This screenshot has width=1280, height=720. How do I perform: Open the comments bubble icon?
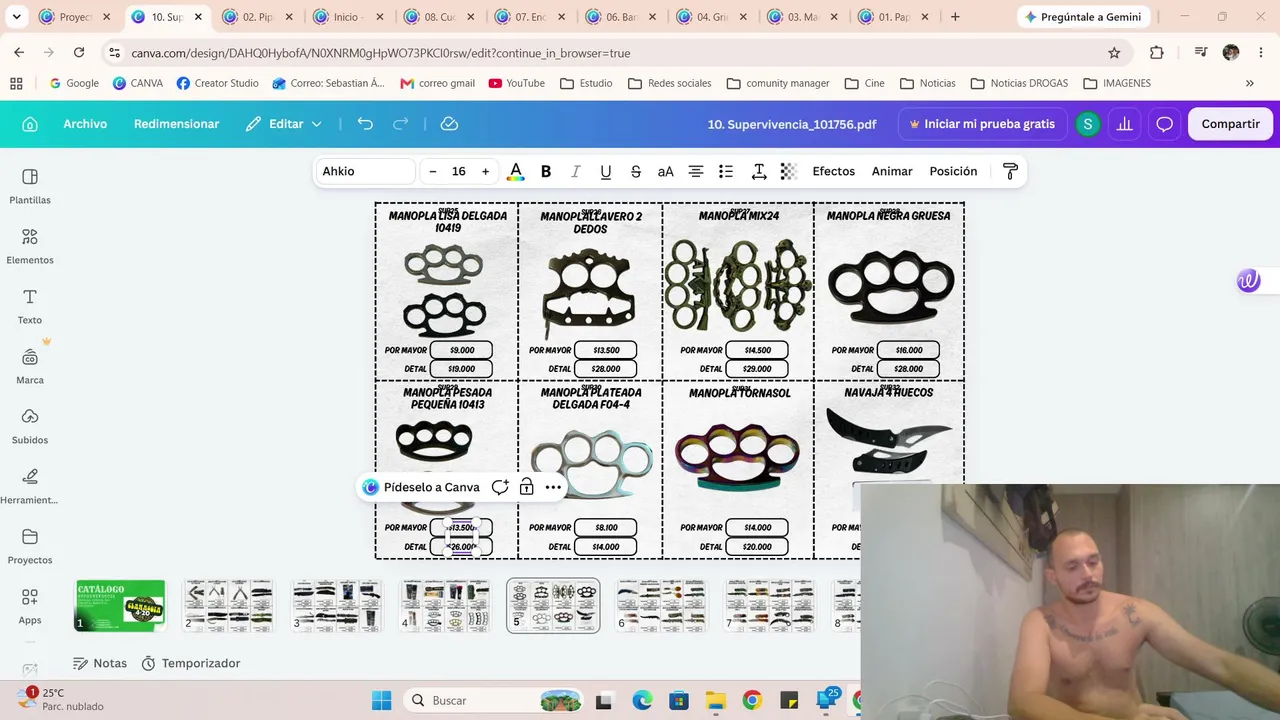tap(1164, 124)
